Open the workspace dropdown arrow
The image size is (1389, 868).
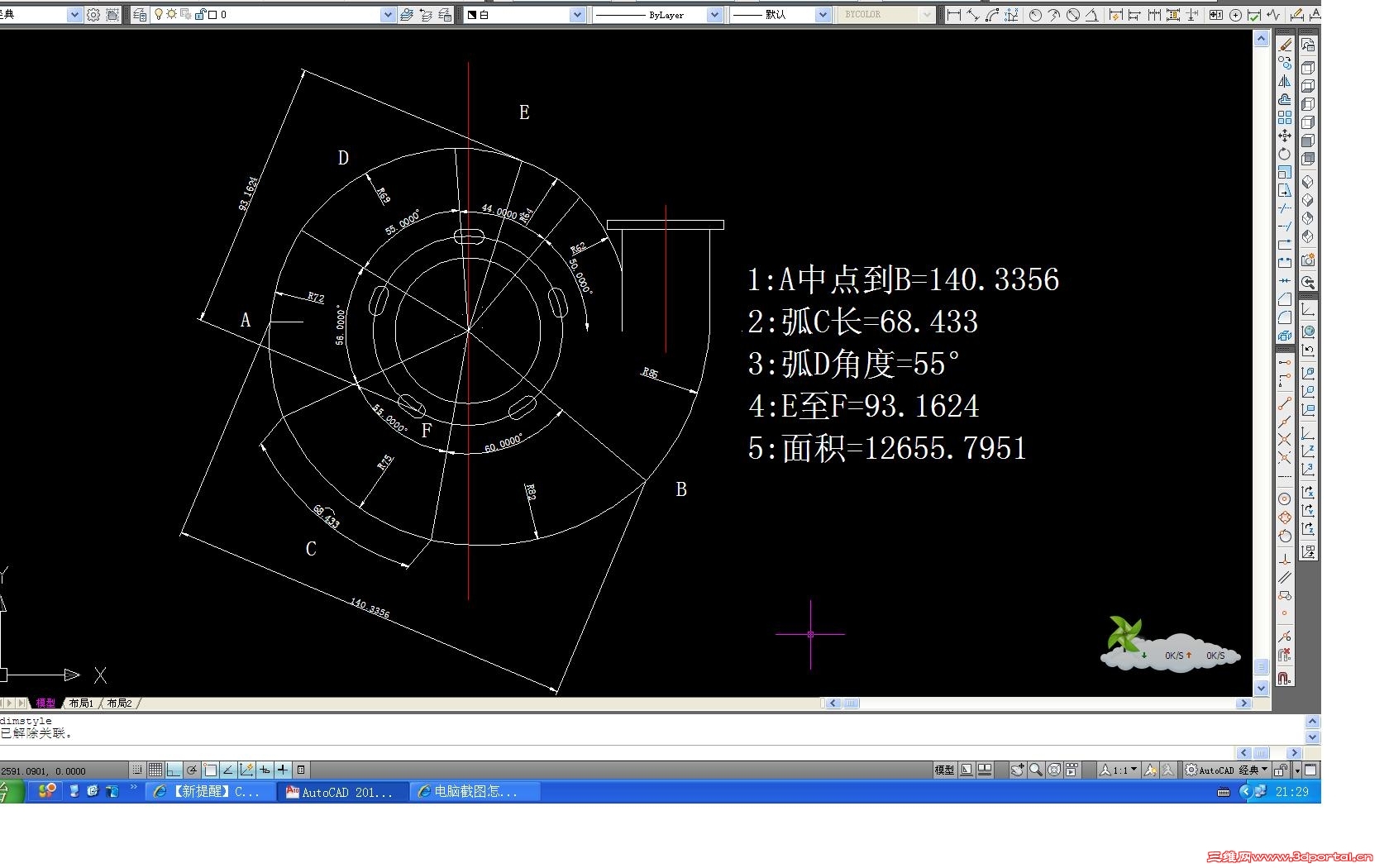click(74, 15)
